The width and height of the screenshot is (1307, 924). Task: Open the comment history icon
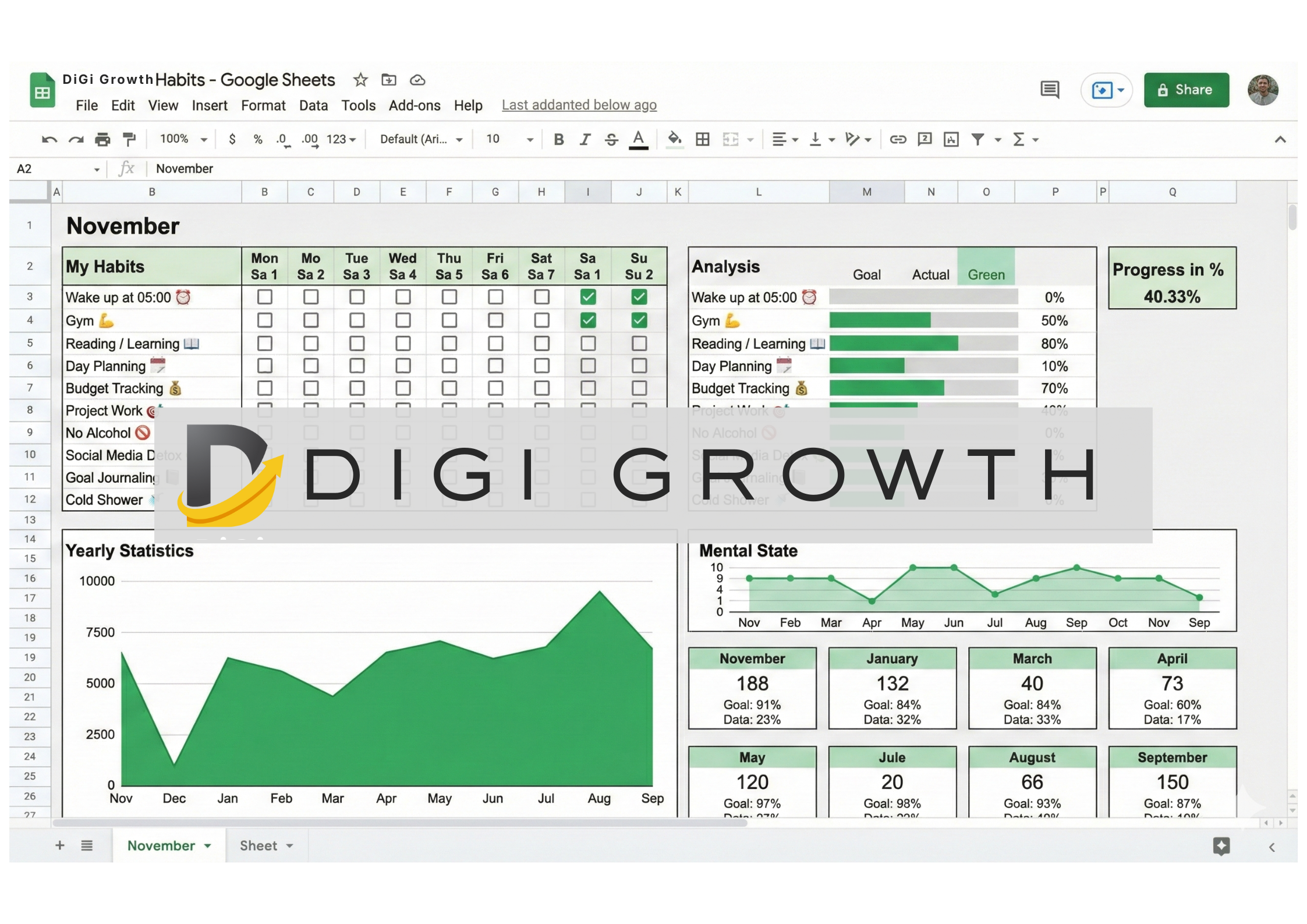1050,90
